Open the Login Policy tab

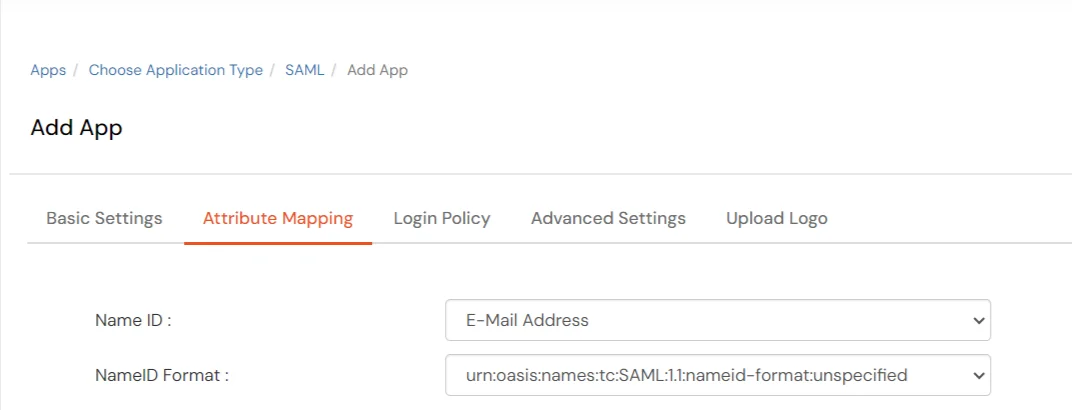(442, 218)
